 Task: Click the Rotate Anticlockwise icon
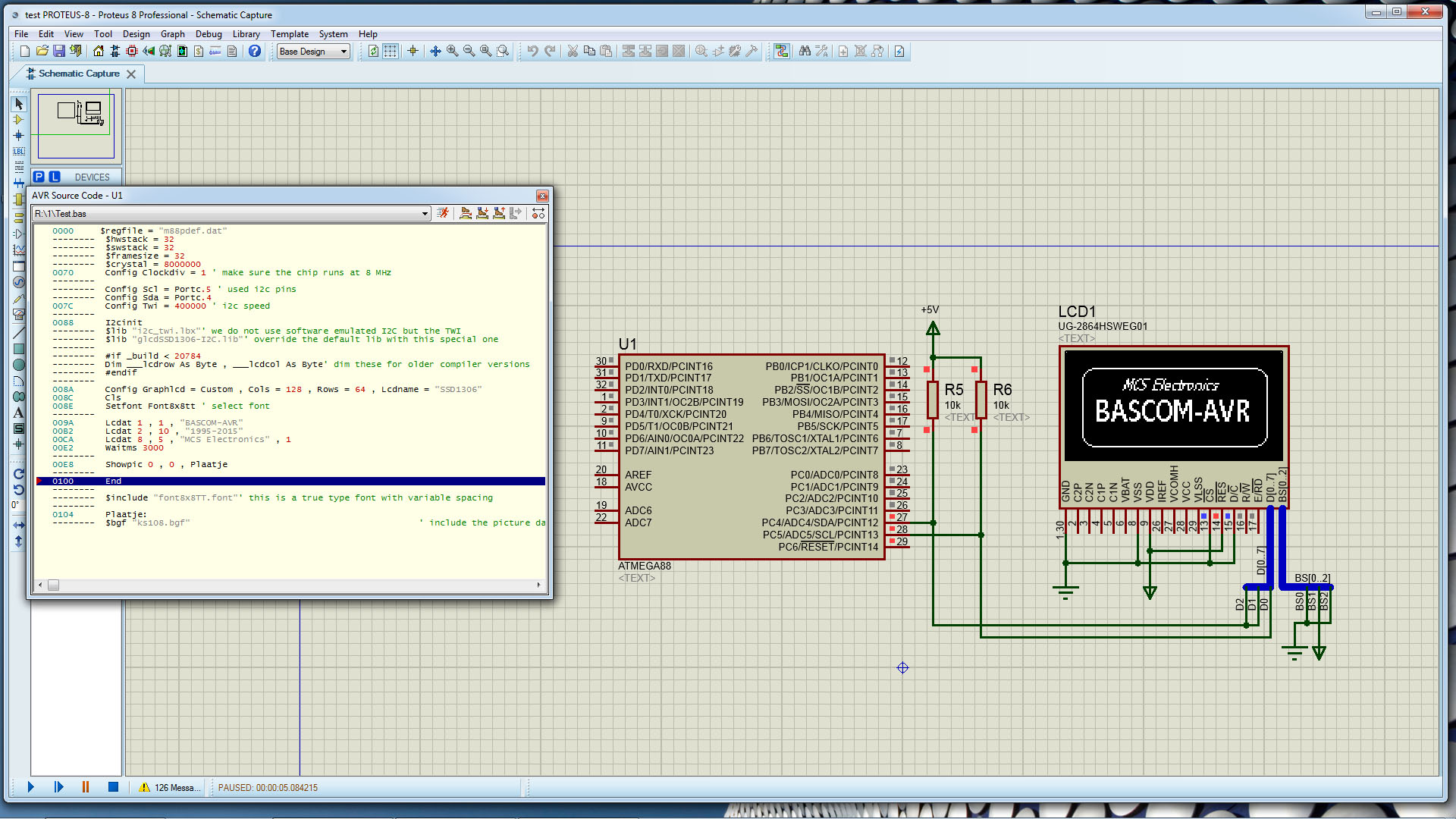19,490
